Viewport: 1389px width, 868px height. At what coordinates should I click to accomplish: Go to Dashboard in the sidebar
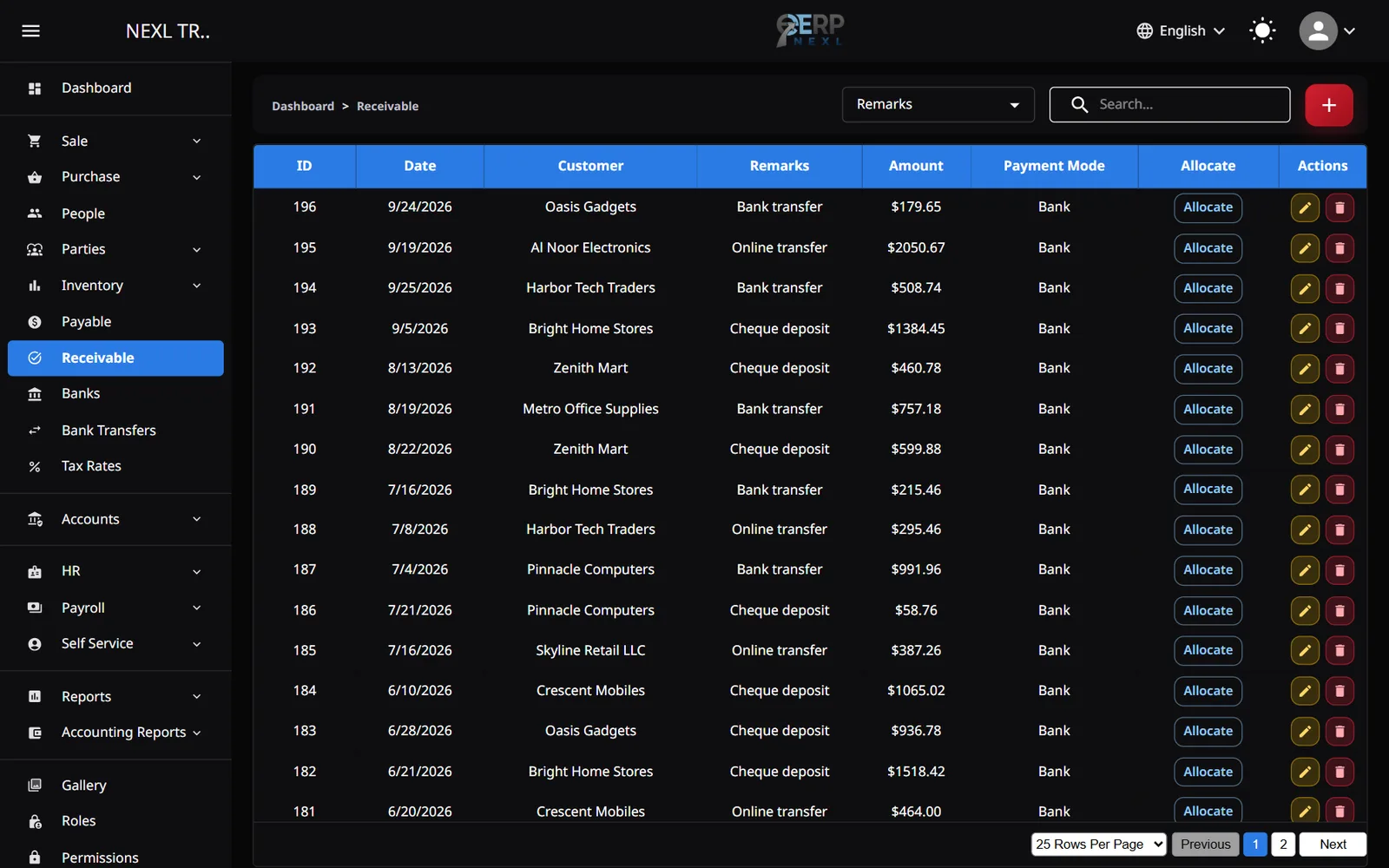(115, 88)
